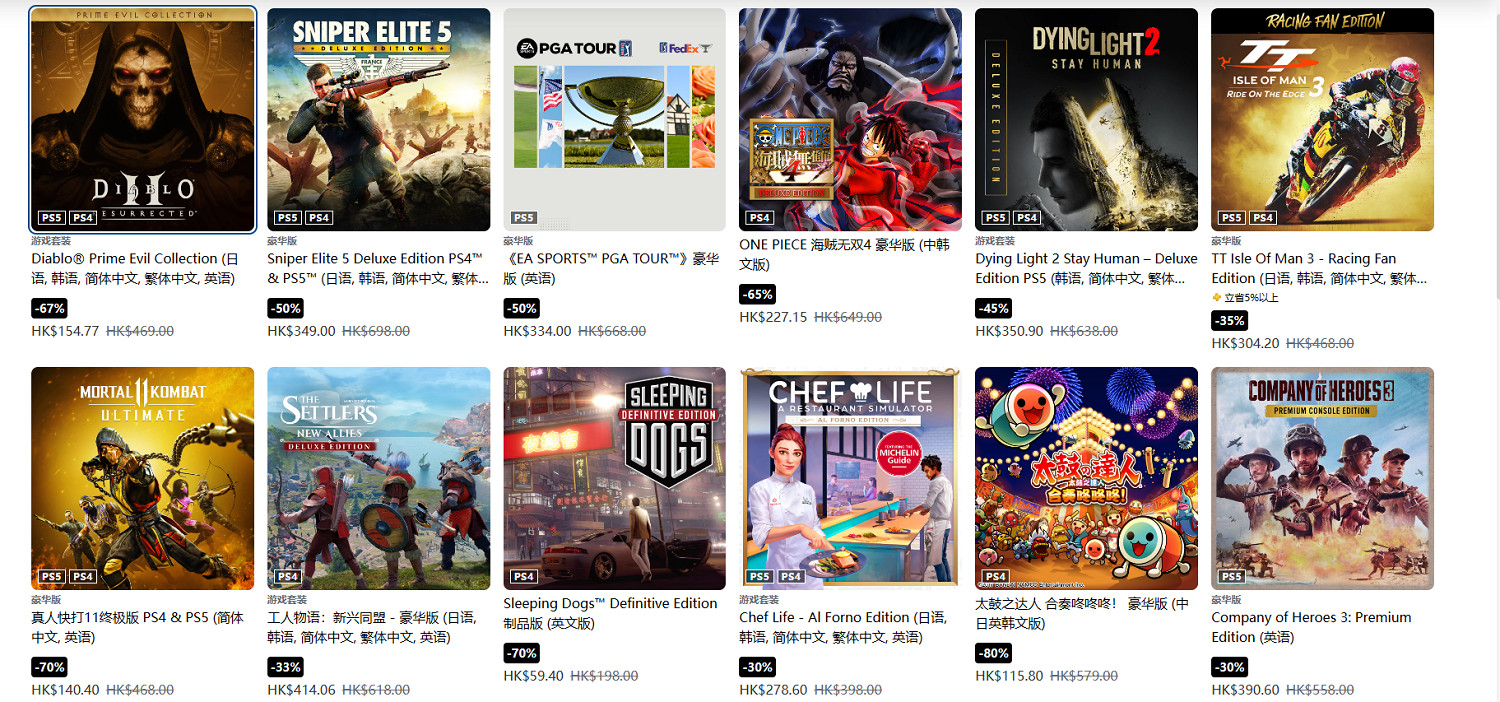The image size is (1500, 702).
Task: Open the Dying Light 2 Stay Human cover
Action: point(1087,120)
